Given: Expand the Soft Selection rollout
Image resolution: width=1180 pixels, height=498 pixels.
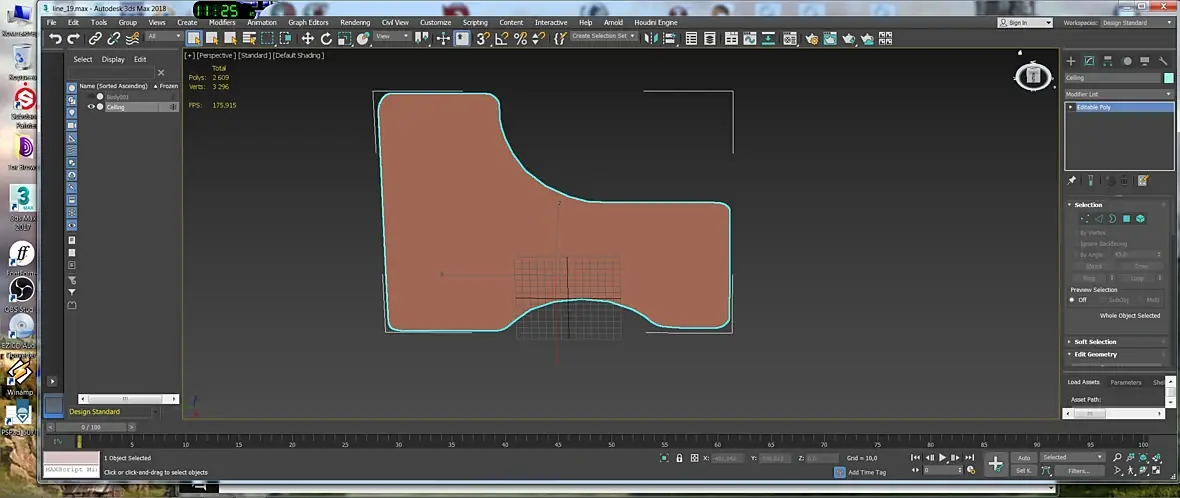Looking at the screenshot, I should tap(1095, 341).
